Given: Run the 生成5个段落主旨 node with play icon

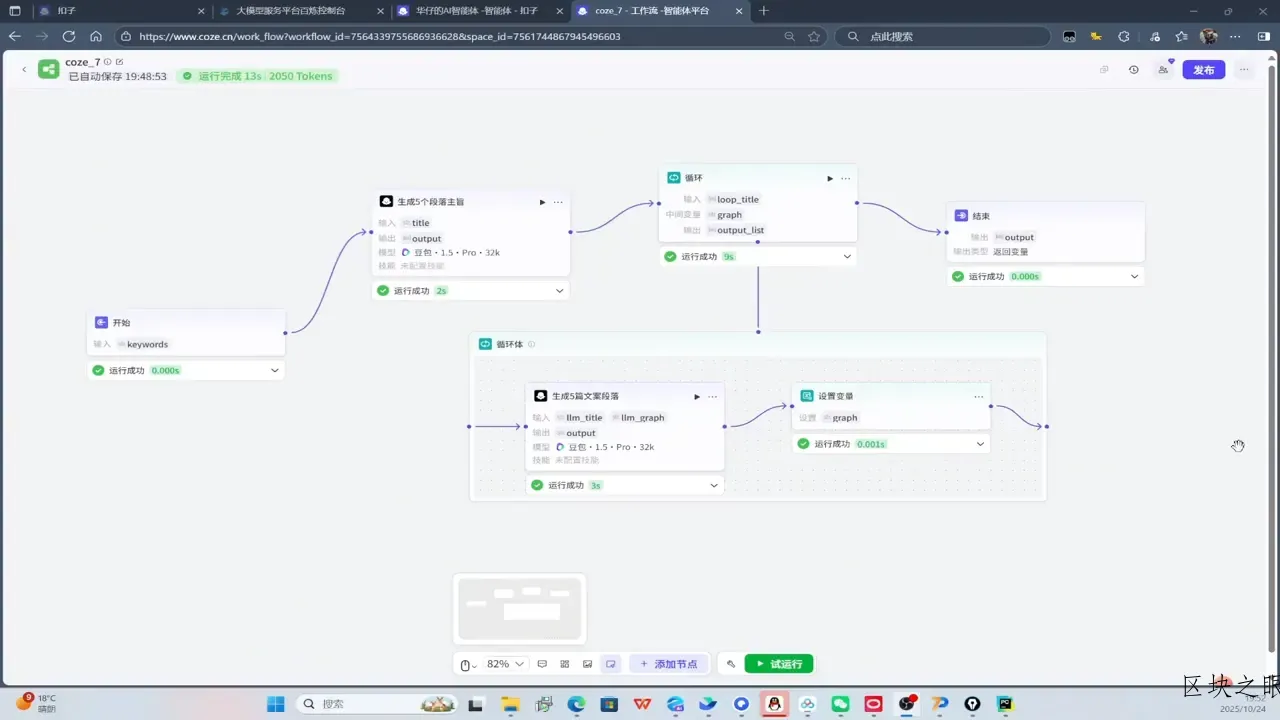Looking at the screenshot, I should [542, 202].
